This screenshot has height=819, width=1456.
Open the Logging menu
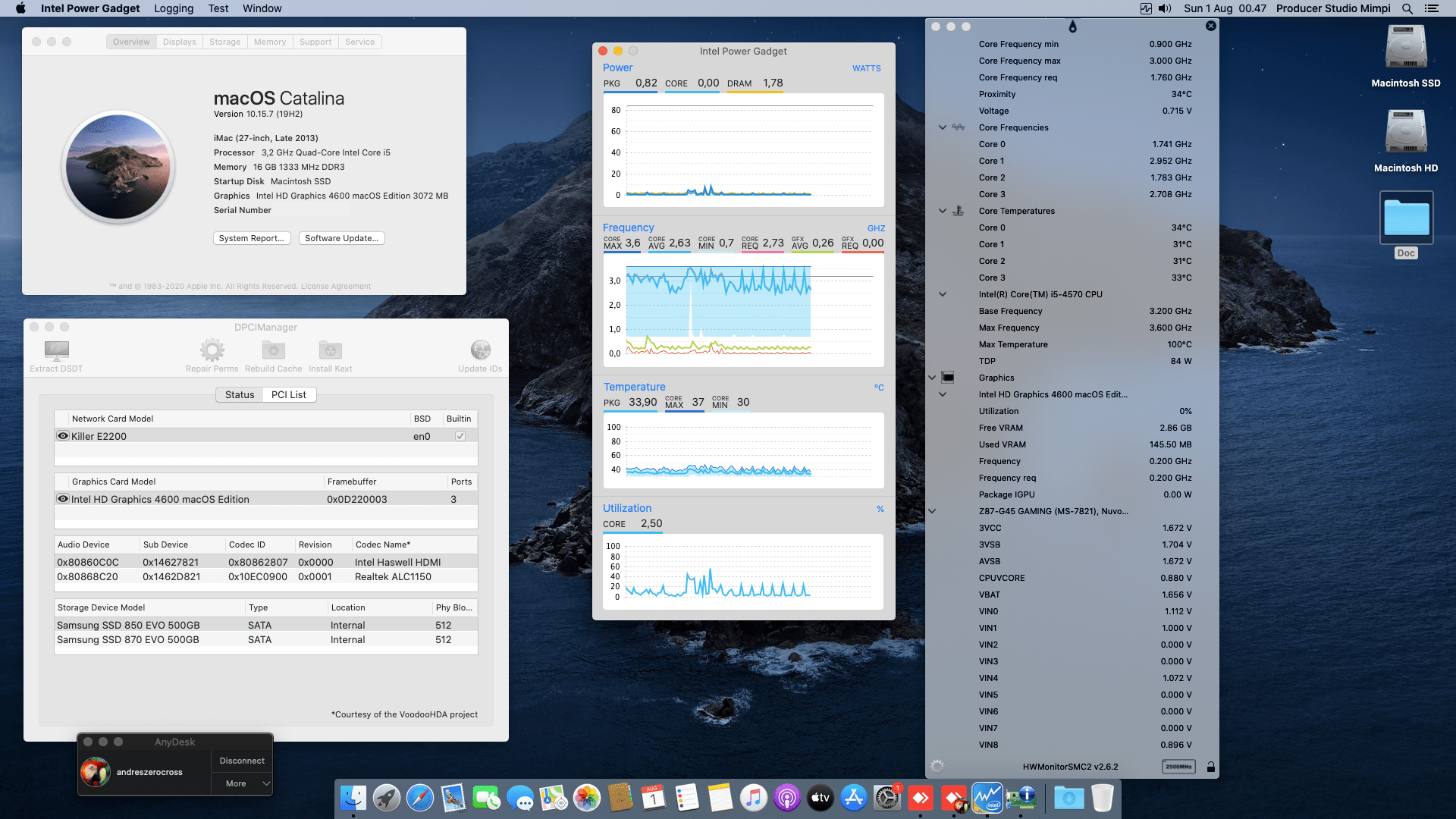click(174, 8)
